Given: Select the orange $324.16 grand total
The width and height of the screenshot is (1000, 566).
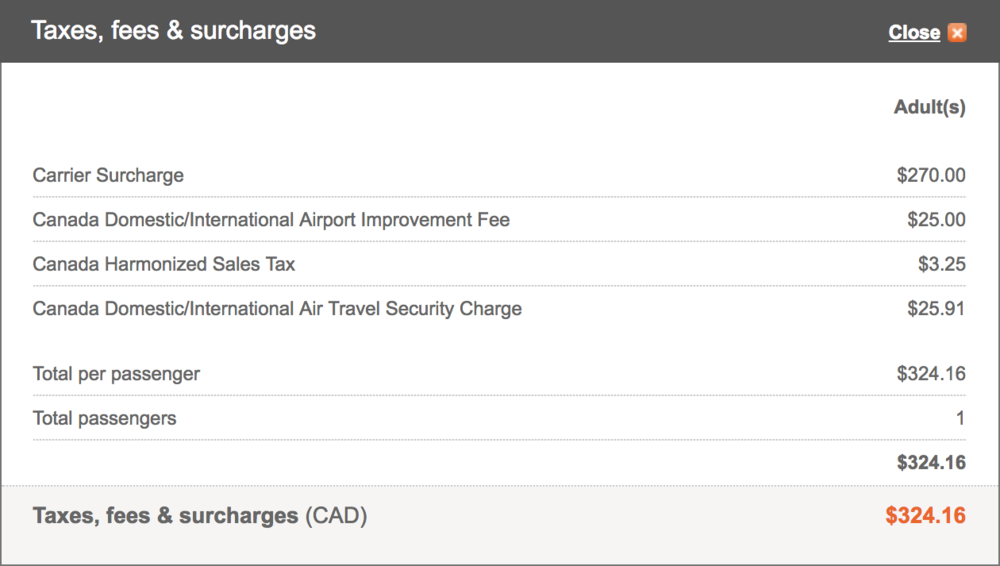Looking at the screenshot, I should tap(925, 516).
